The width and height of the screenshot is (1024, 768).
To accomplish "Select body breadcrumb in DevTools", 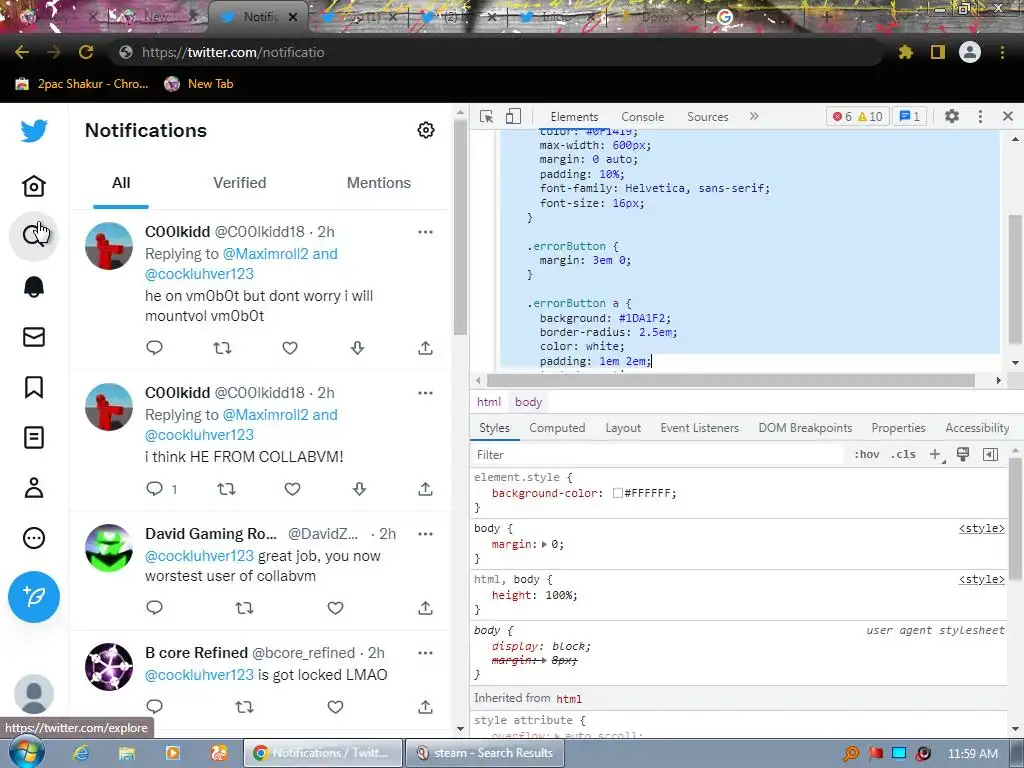I will 528,402.
